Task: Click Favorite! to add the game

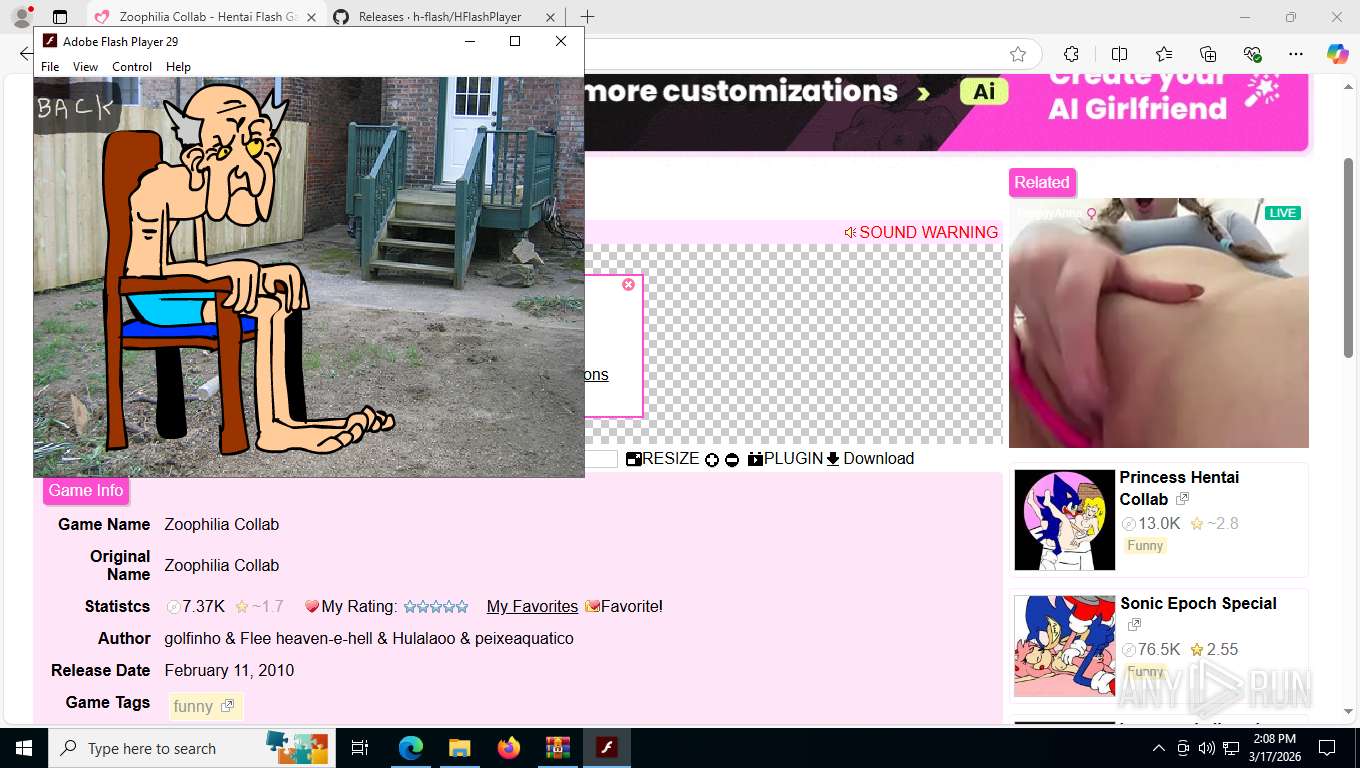Action: [x=624, y=606]
